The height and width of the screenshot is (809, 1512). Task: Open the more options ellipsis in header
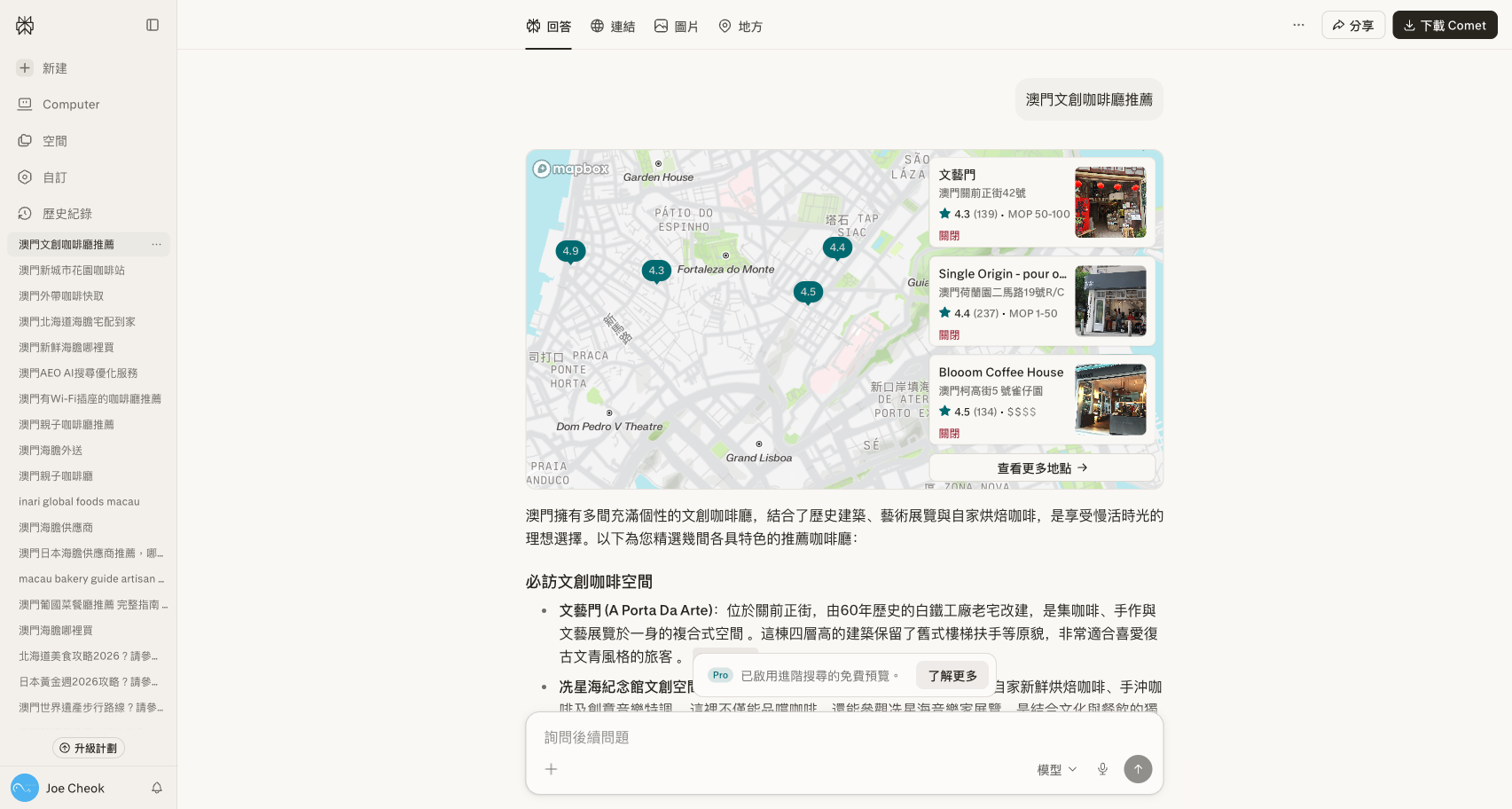1298,25
